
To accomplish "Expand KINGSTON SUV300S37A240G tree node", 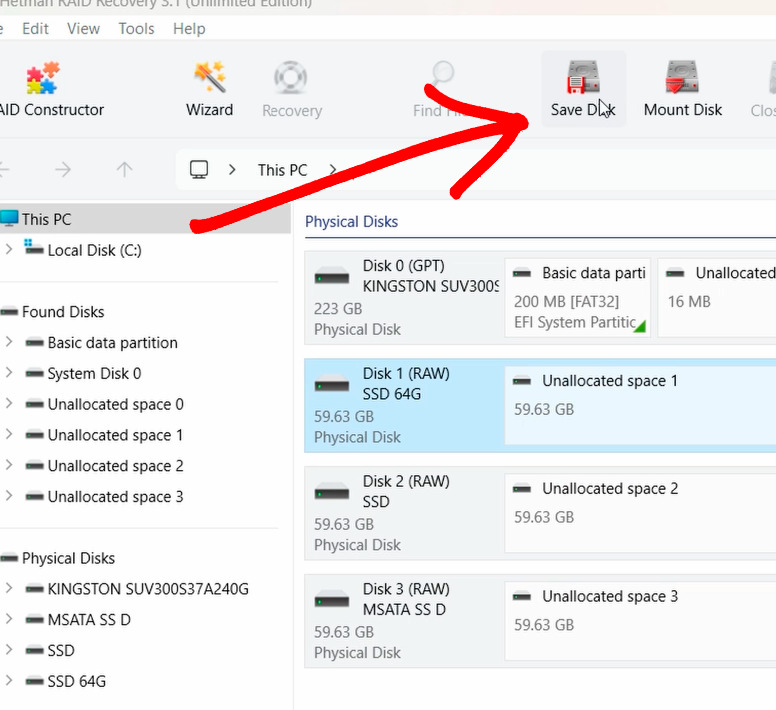I will (8, 588).
